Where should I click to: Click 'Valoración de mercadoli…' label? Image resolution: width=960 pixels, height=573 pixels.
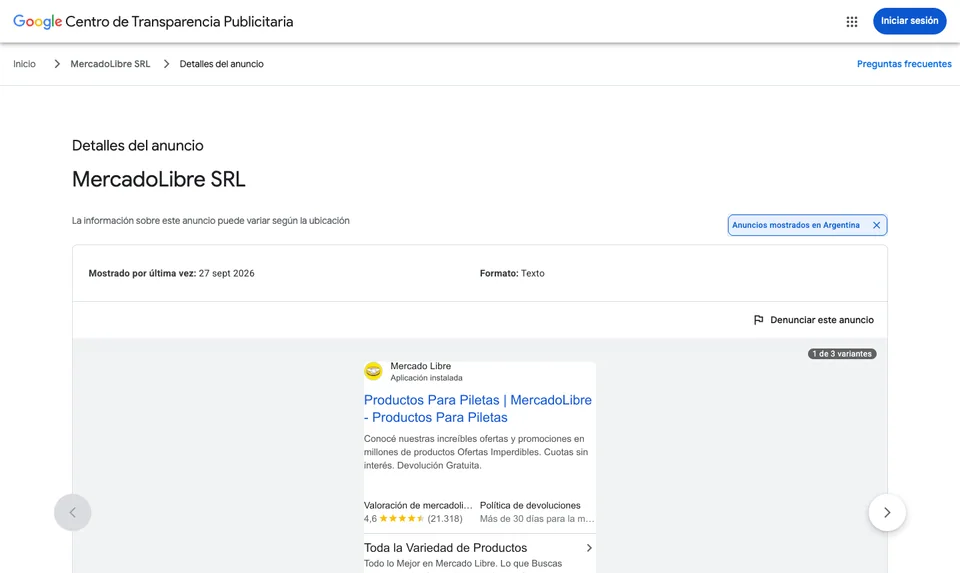(x=418, y=506)
